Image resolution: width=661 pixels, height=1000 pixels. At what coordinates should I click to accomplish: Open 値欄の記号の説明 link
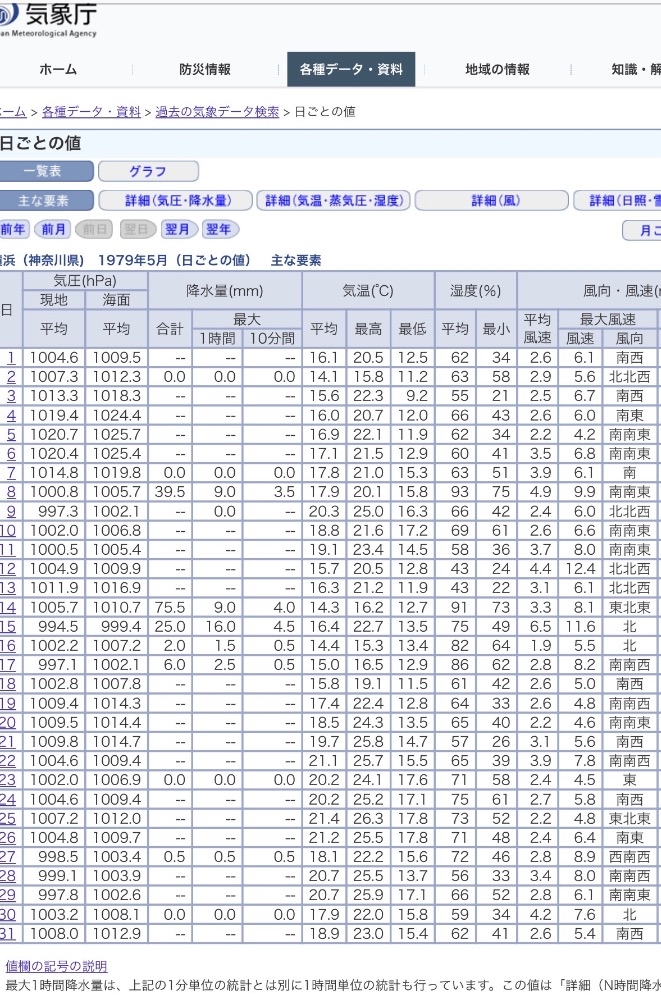tap(56, 966)
